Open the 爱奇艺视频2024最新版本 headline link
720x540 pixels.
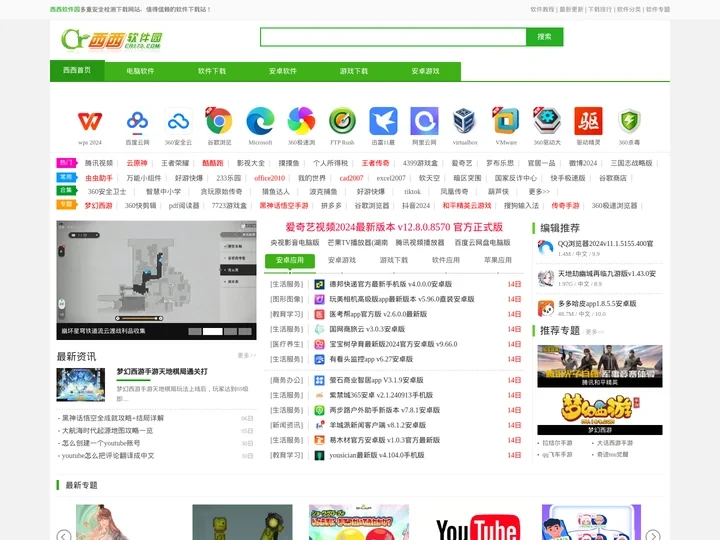point(394,227)
